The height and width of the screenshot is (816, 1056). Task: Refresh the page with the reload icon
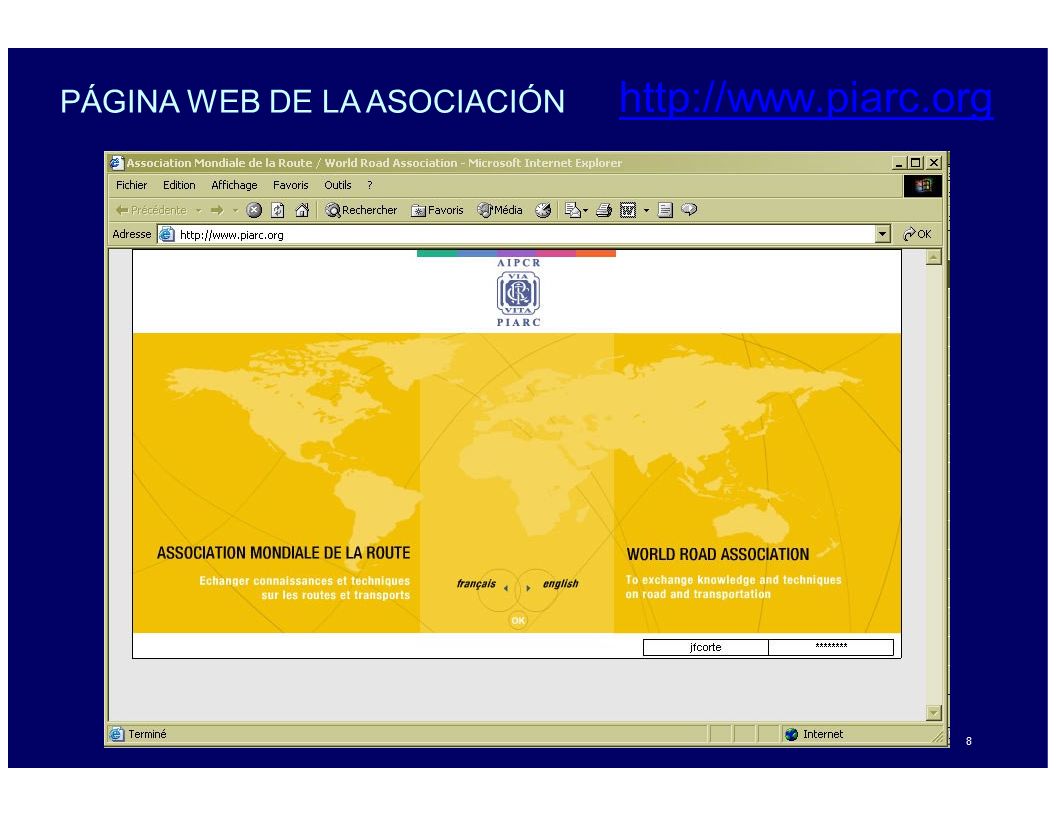click(277, 210)
